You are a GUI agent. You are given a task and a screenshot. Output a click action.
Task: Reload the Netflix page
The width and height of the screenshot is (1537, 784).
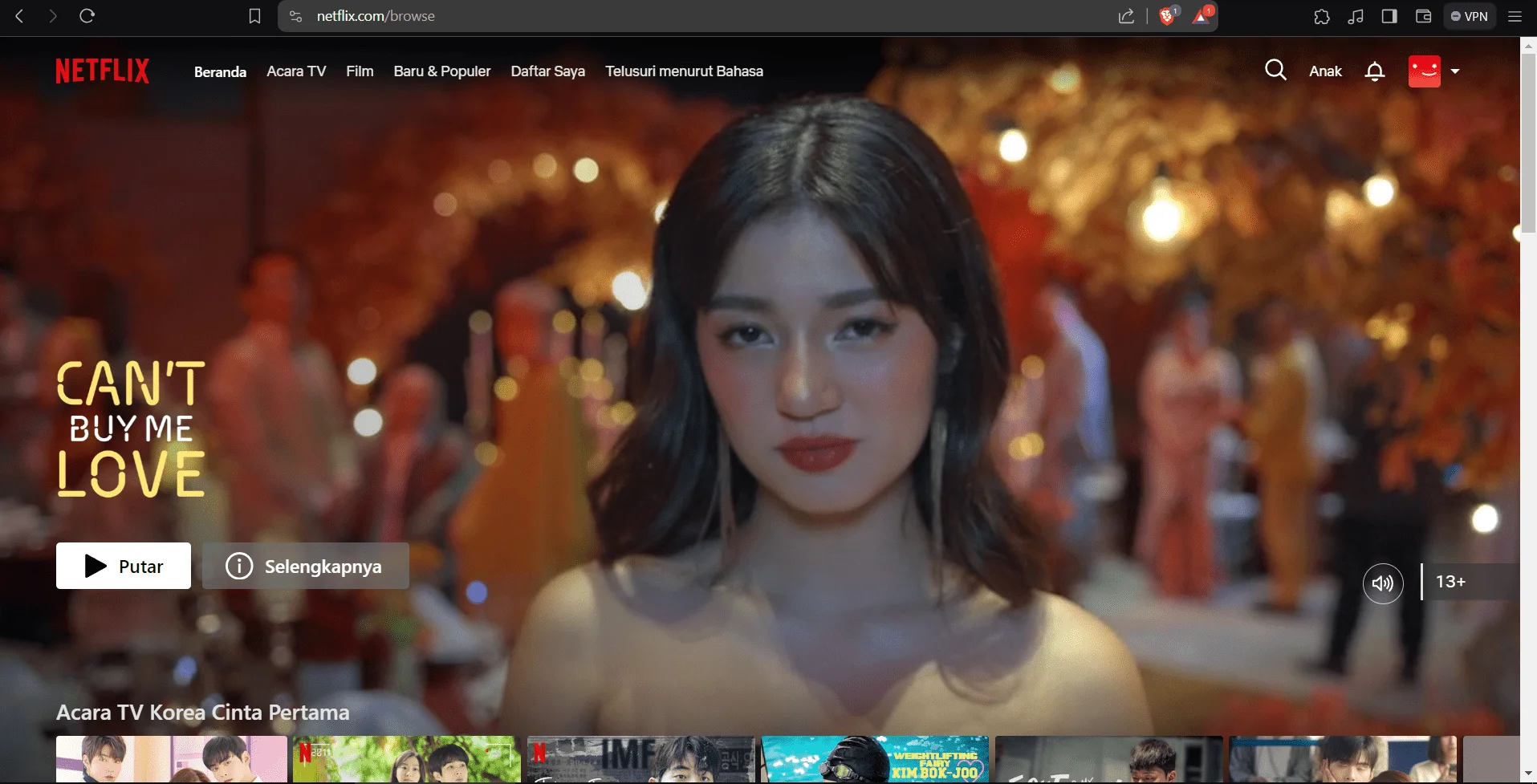pos(87,16)
